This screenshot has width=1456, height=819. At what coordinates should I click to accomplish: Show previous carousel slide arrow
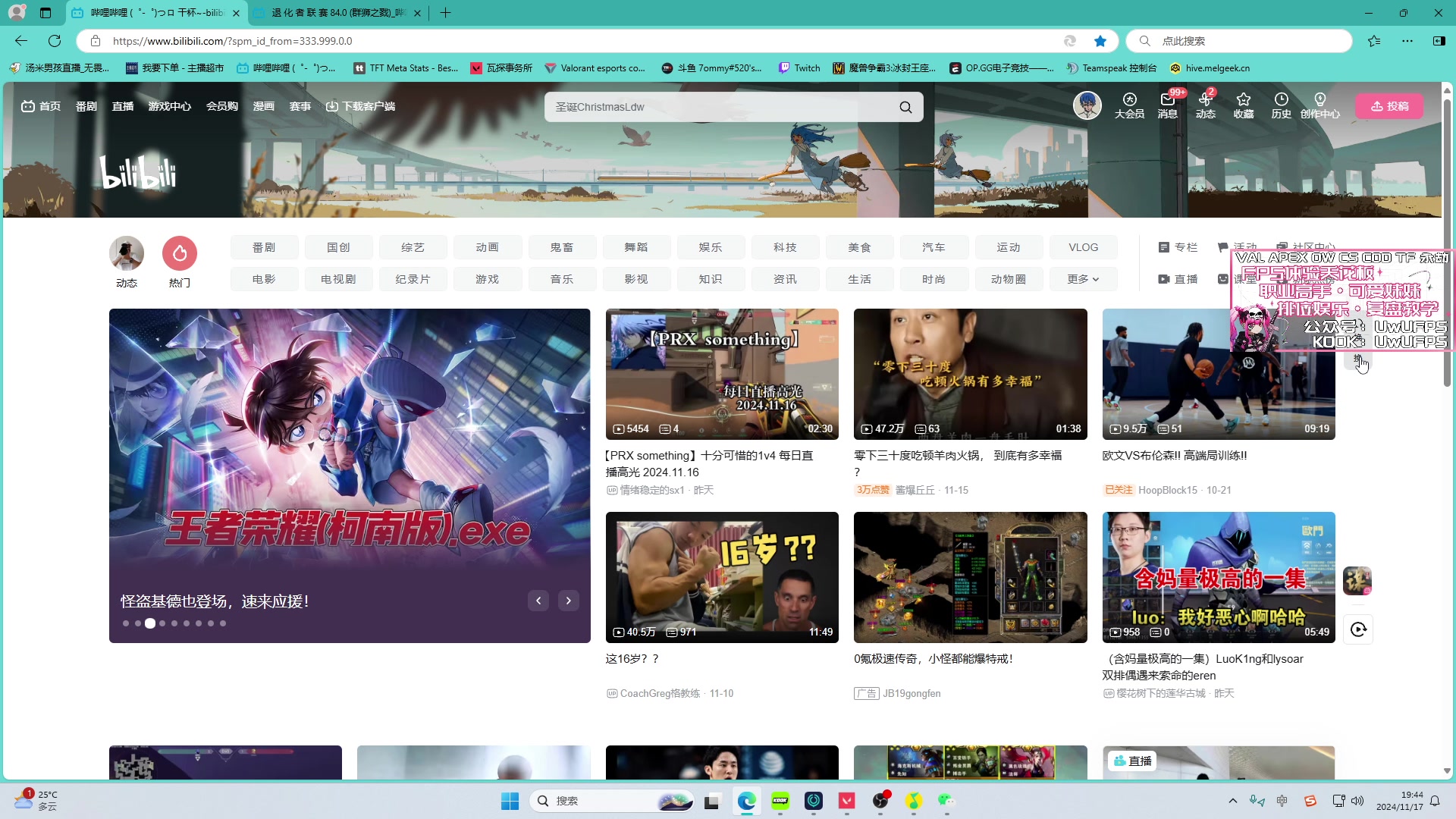pyautogui.click(x=538, y=601)
